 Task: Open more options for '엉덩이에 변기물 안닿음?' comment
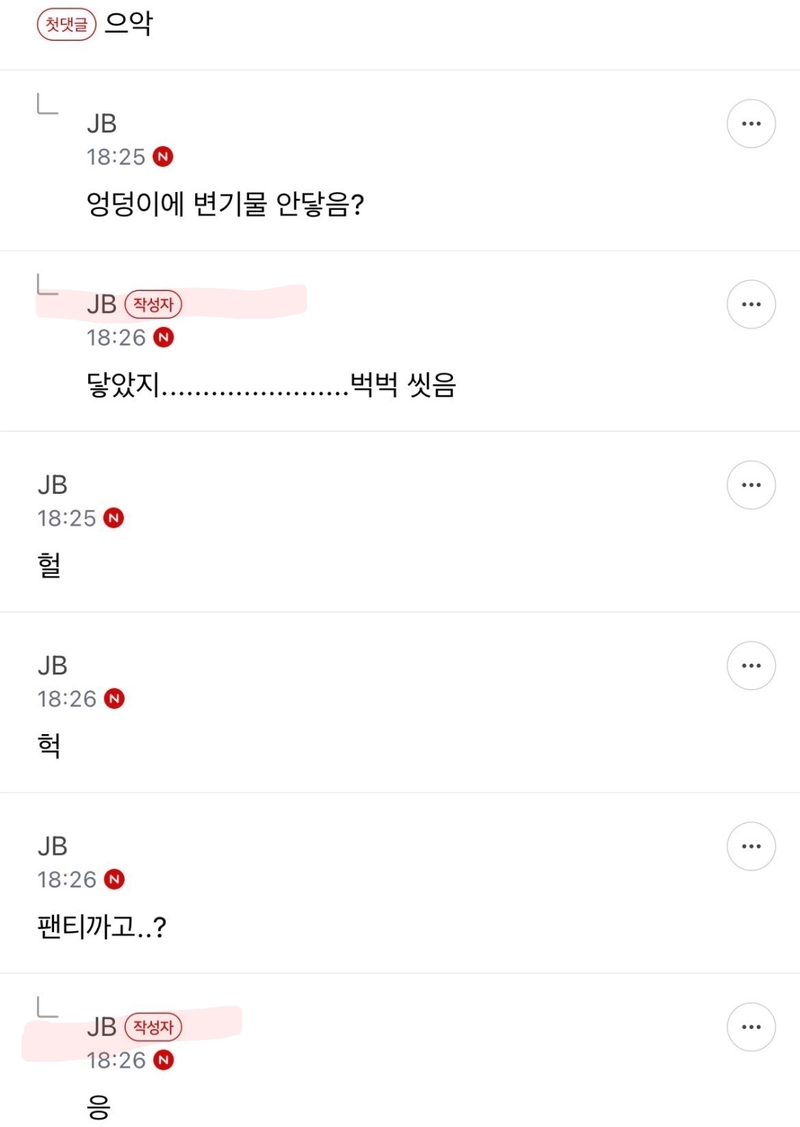click(751, 124)
